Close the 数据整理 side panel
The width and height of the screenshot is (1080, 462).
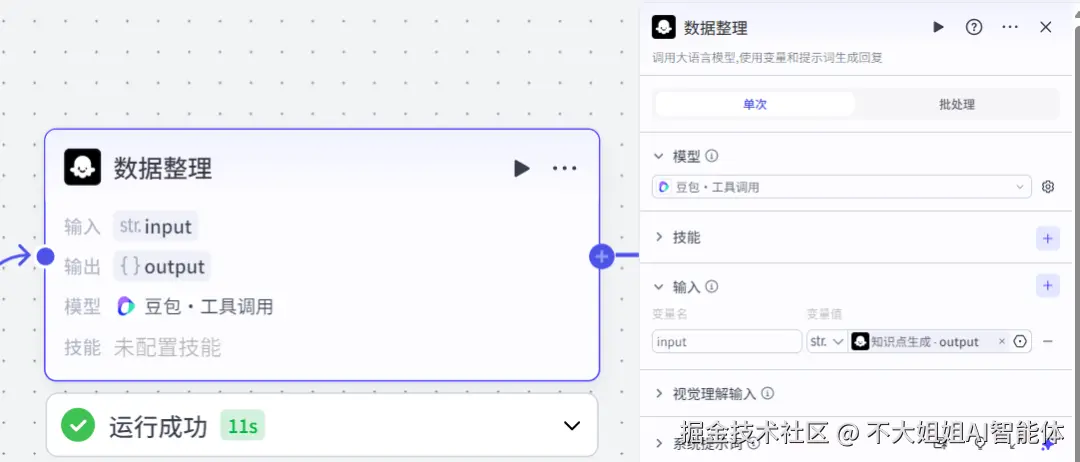point(1046,27)
